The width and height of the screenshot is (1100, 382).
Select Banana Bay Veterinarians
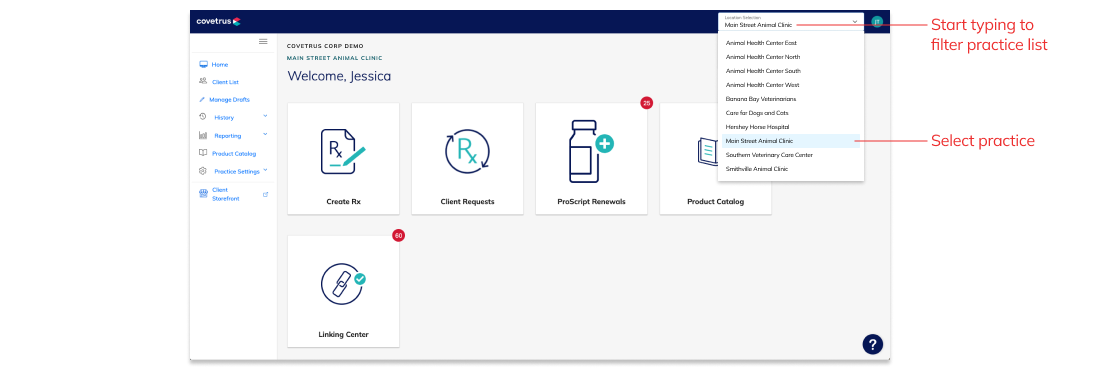point(791,99)
